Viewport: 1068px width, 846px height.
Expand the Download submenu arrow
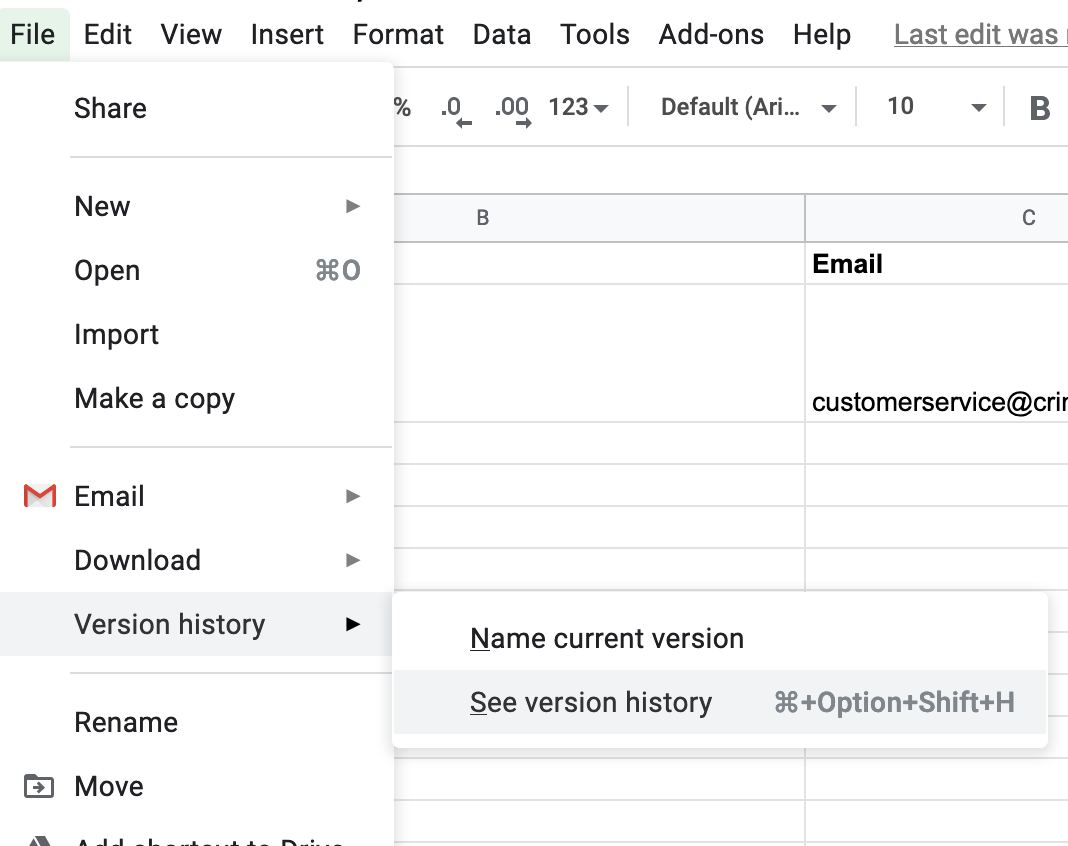pyautogui.click(x=352, y=560)
